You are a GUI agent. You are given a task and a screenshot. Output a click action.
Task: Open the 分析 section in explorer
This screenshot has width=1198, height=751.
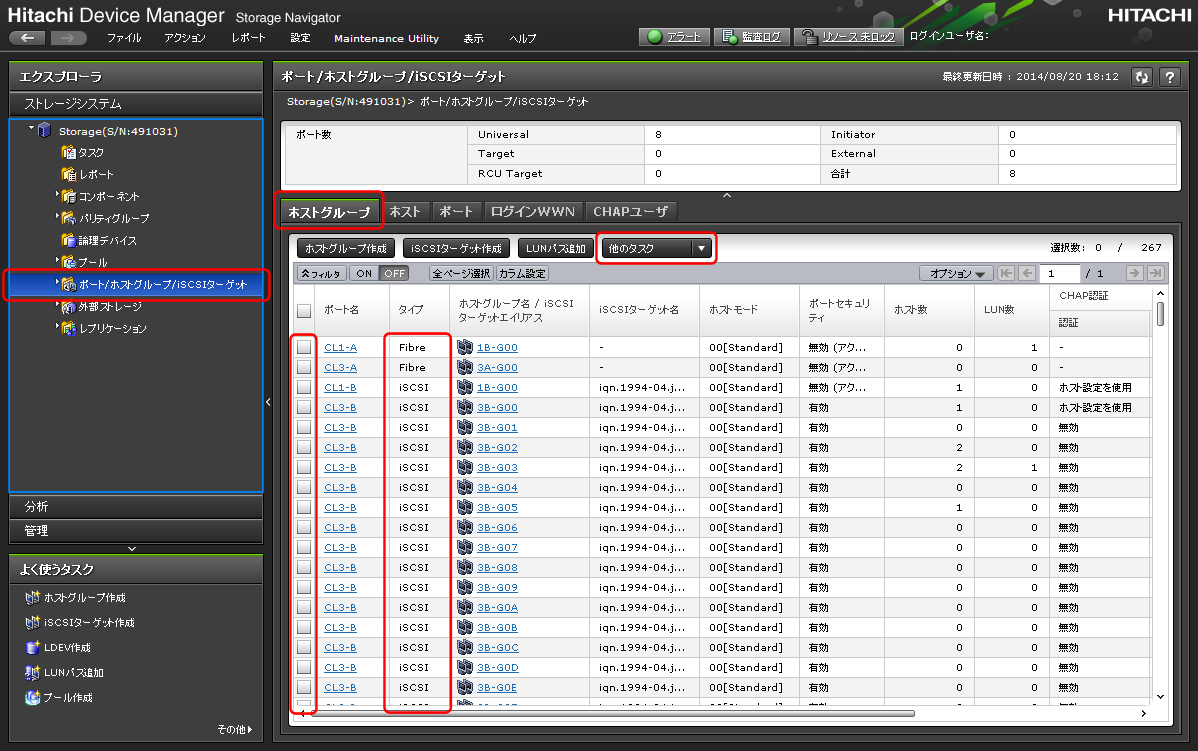[x=136, y=507]
